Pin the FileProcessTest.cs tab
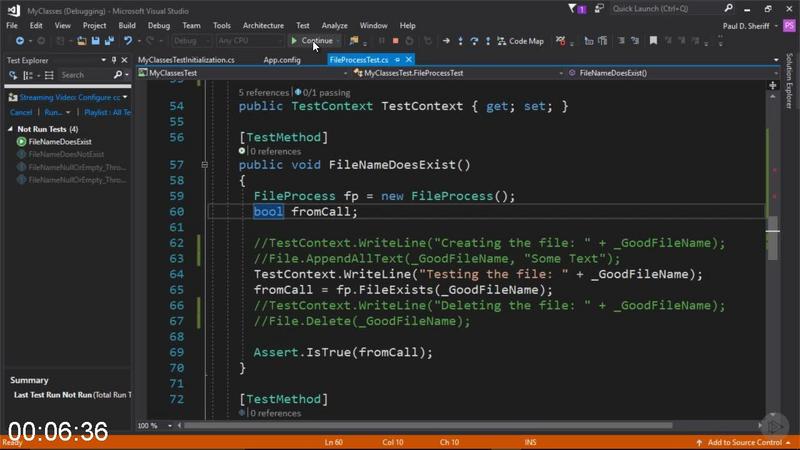Screen dimensions: 800x450 coord(397,60)
